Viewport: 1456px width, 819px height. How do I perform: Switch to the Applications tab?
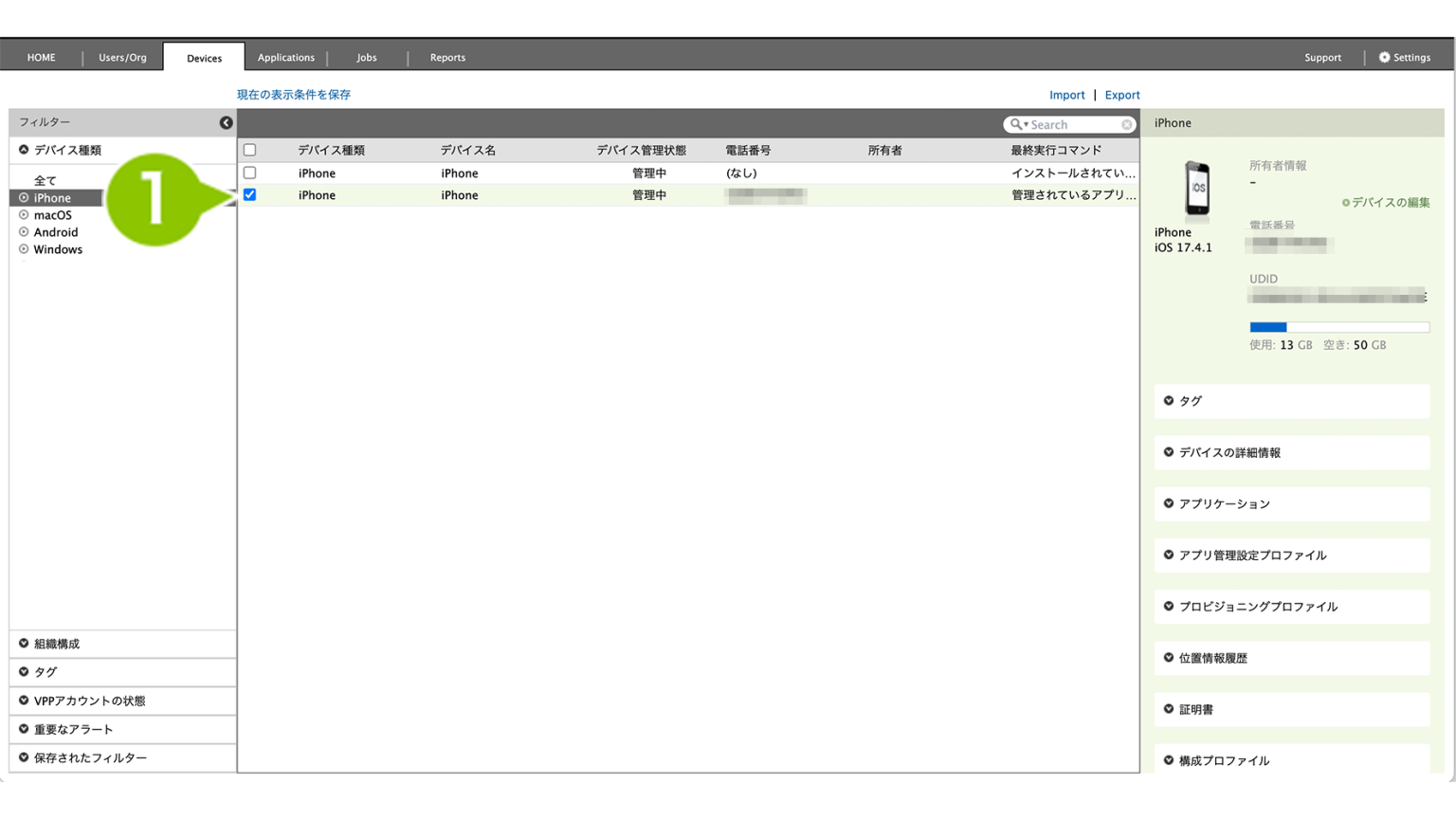coord(285,58)
